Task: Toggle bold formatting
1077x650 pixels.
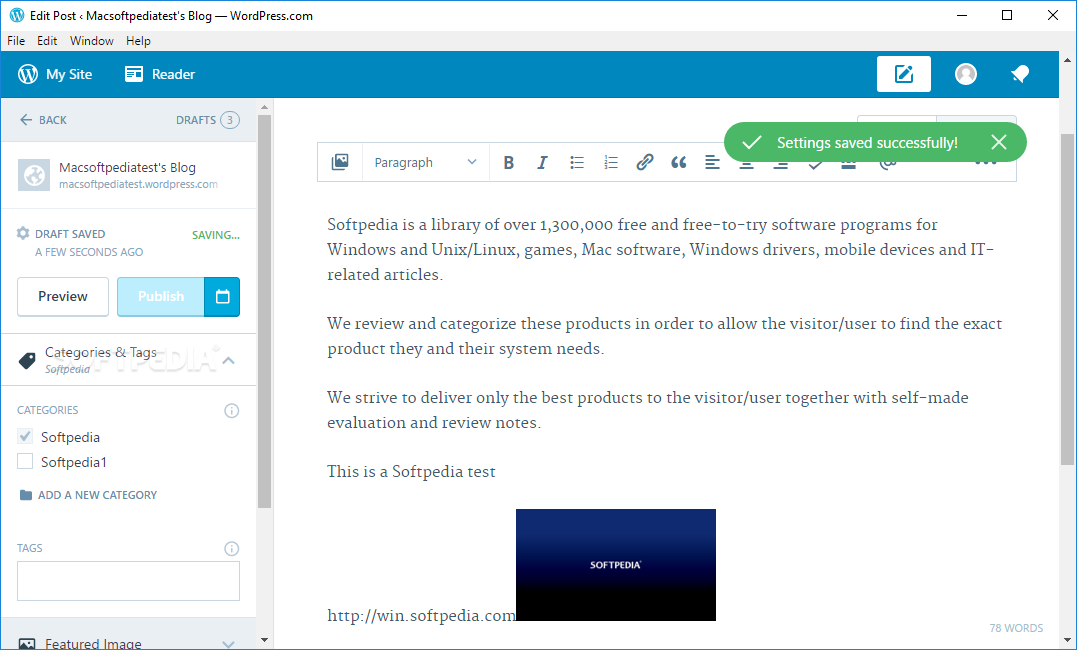Action: [508, 162]
